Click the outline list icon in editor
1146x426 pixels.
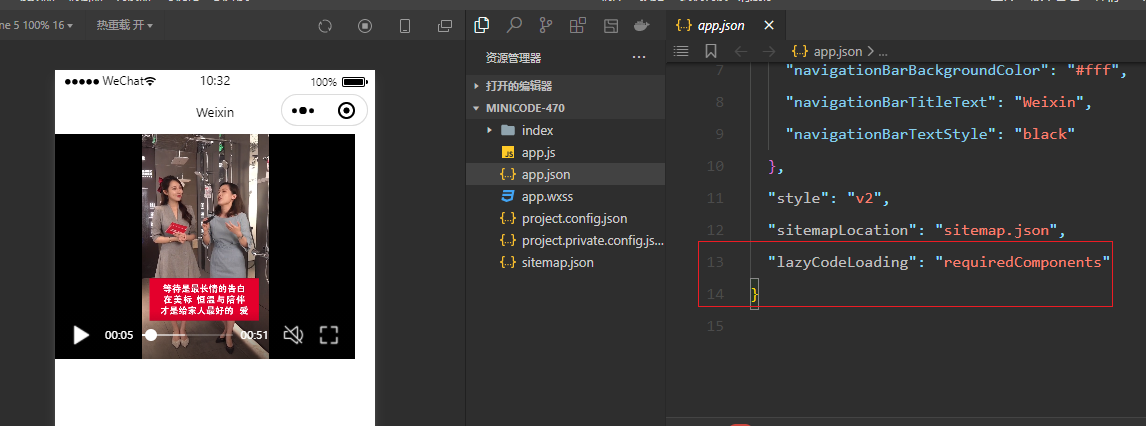(681, 51)
